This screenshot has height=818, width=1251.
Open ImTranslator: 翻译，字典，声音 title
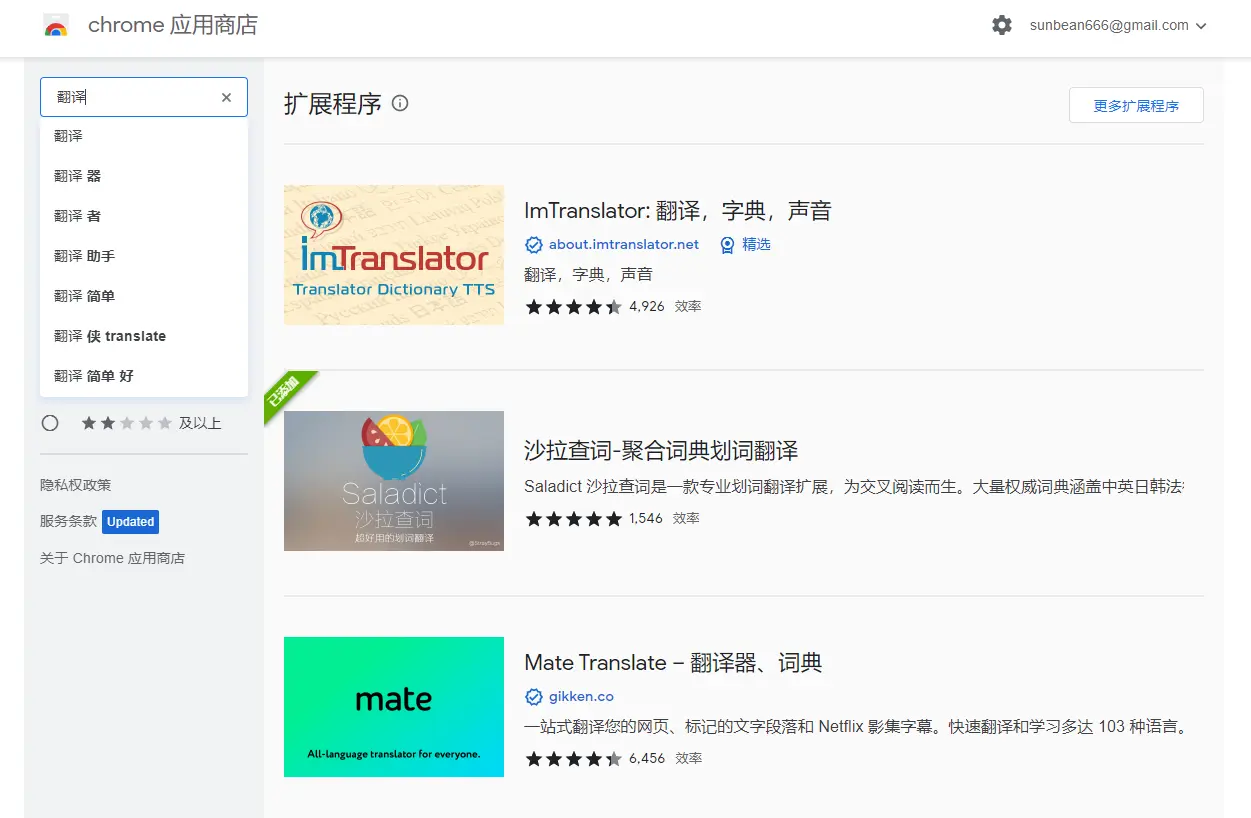(678, 211)
